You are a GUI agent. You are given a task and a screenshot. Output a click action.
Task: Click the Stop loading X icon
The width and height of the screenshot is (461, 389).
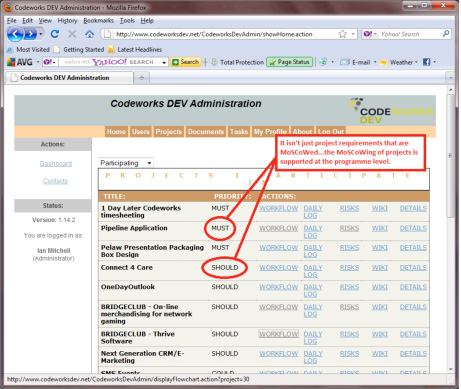coord(72,34)
